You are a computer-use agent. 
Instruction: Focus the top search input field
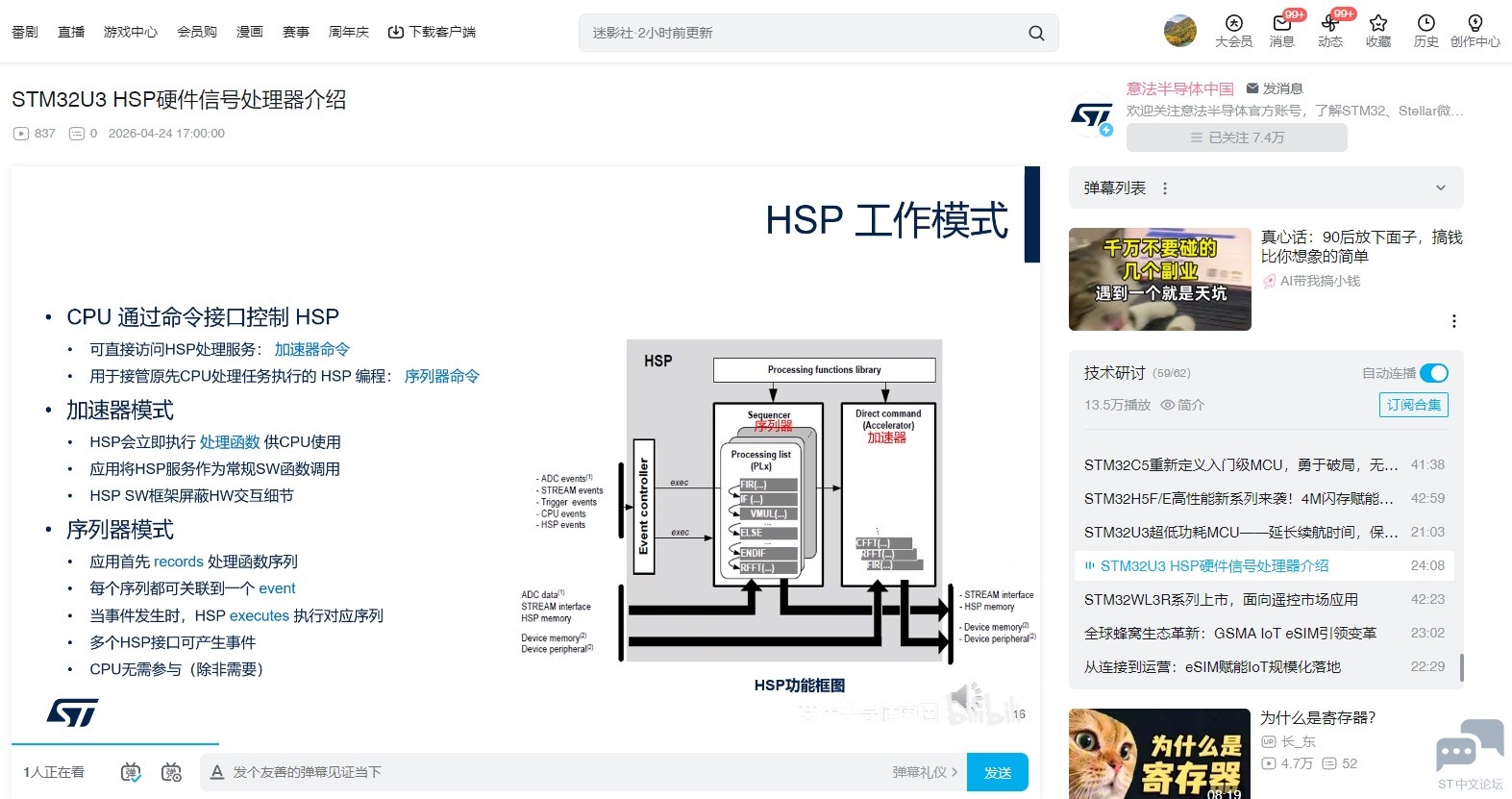coord(806,33)
